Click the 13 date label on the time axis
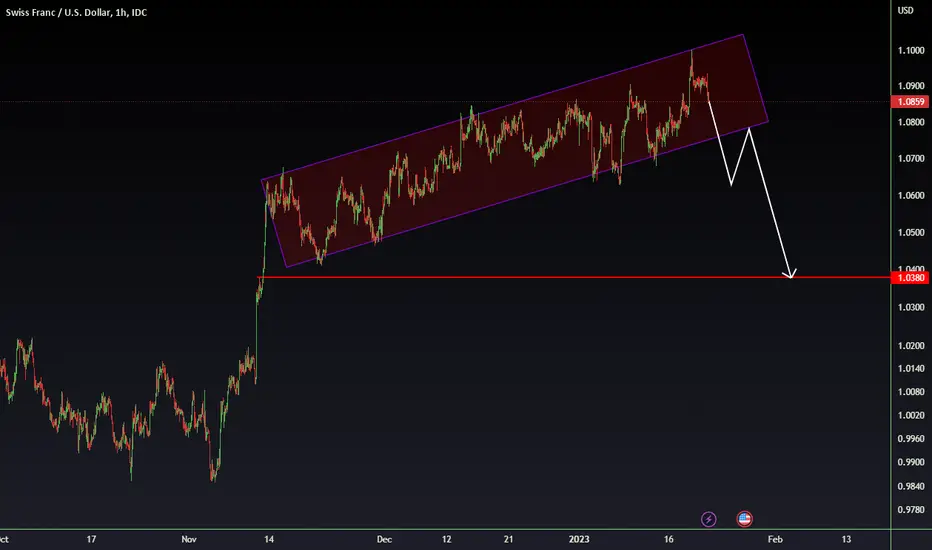This screenshot has width=932, height=550. (x=846, y=539)
